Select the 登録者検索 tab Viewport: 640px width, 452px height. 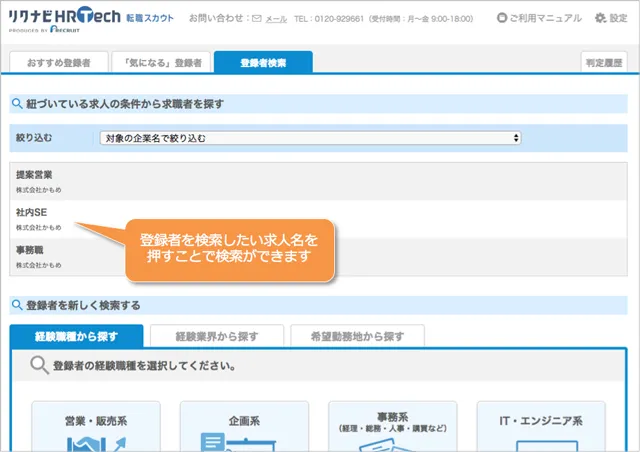tap(263, 63)
